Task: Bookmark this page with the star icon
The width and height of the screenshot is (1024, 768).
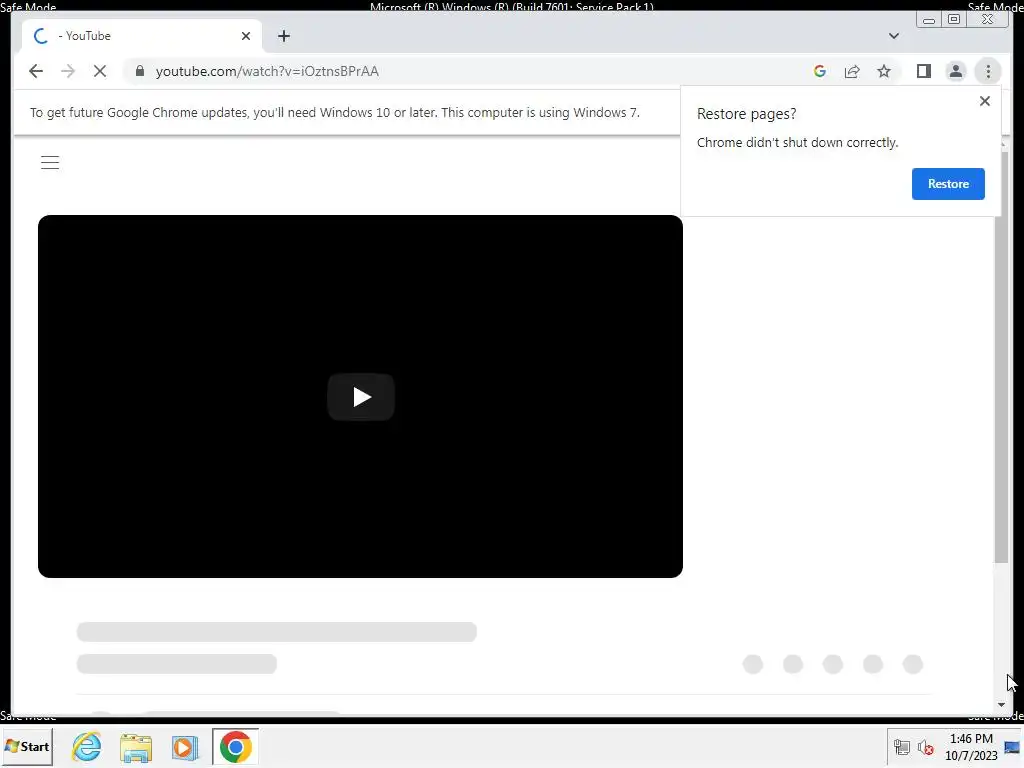Action: pyautogui.click(x=884, y=71)
